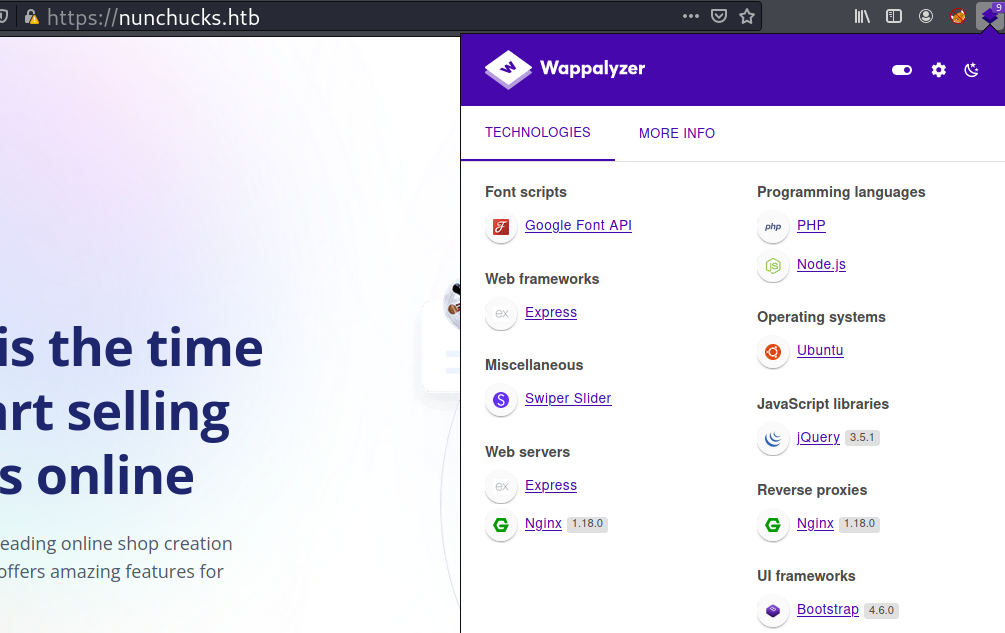
Task: Open the Library bookshelf icon
Action: [863, 16]
